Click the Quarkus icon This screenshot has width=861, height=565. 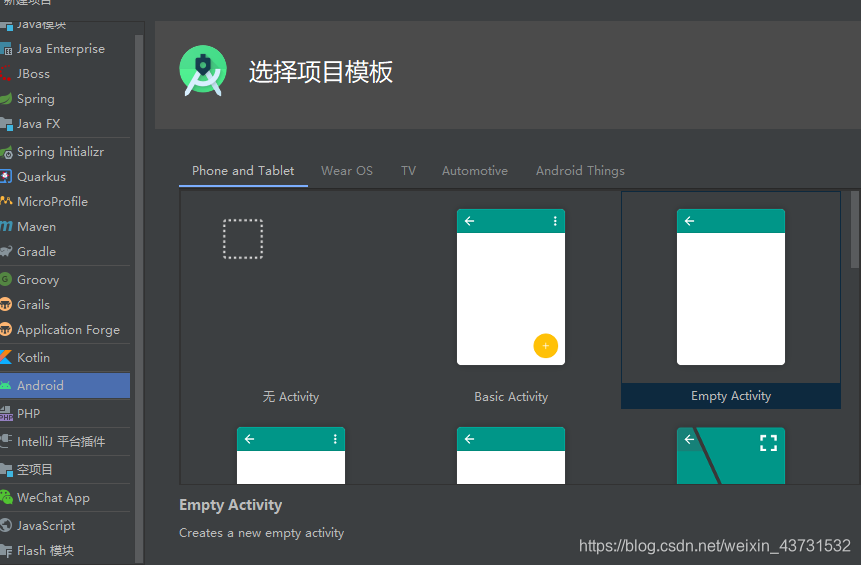[5, 176]
